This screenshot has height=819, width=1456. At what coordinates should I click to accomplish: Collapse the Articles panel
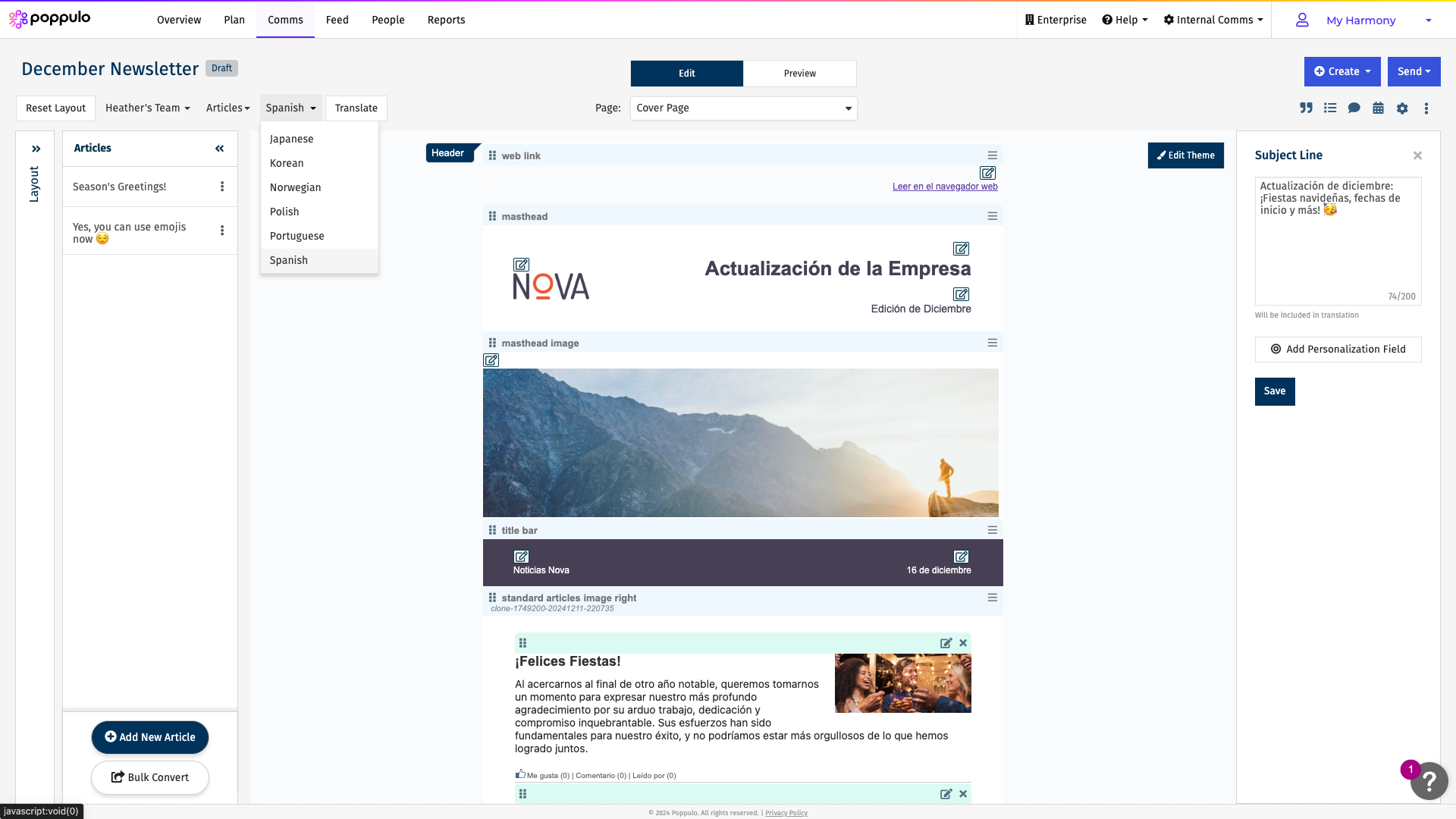tap(219, 149)
